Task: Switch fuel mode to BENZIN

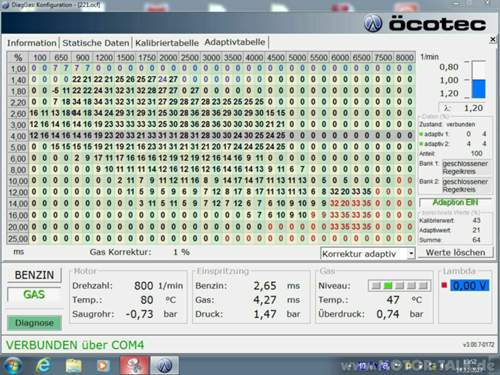Action: coord(34,275)
